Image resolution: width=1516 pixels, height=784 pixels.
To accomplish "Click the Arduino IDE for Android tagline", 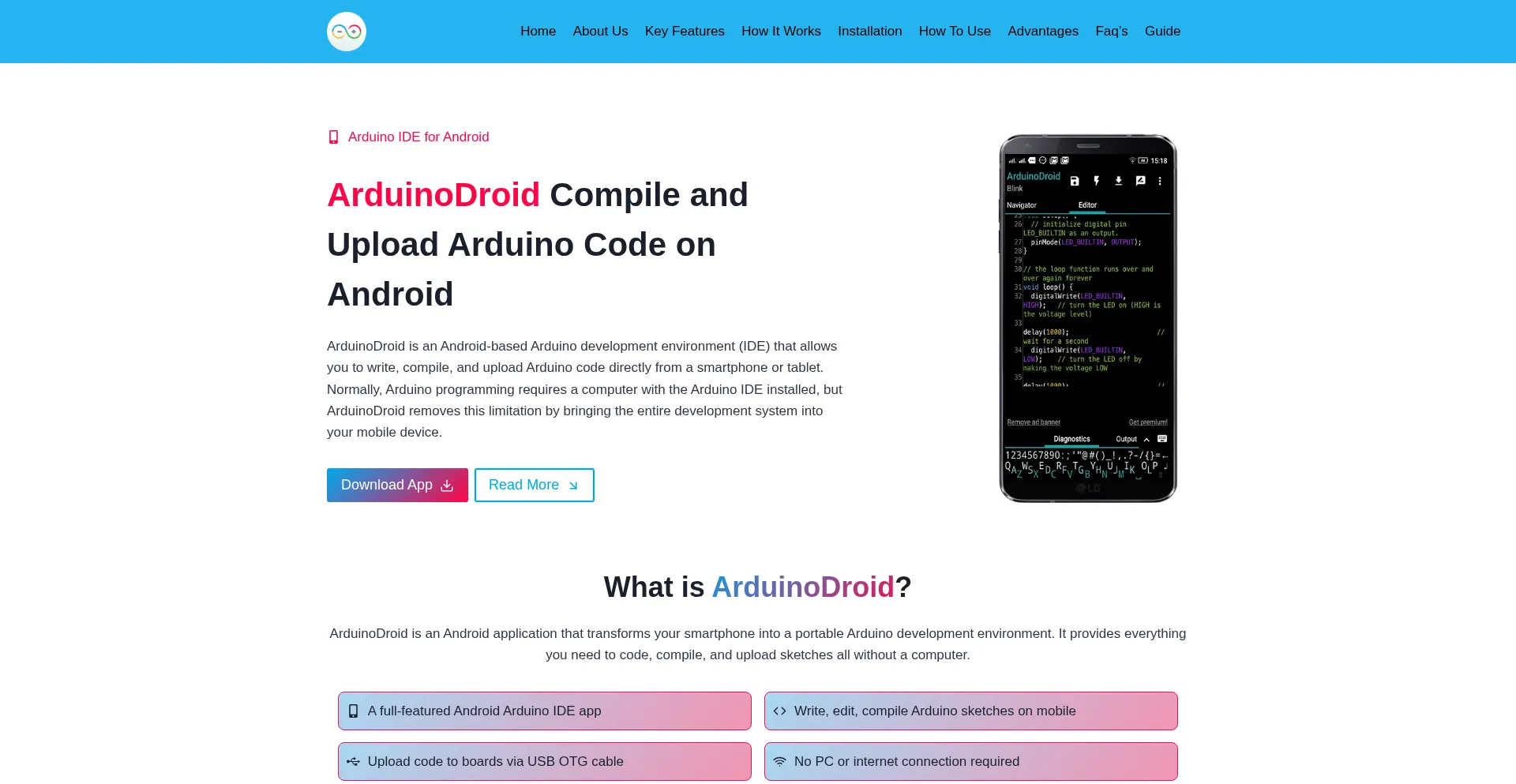I will (418, 137).
